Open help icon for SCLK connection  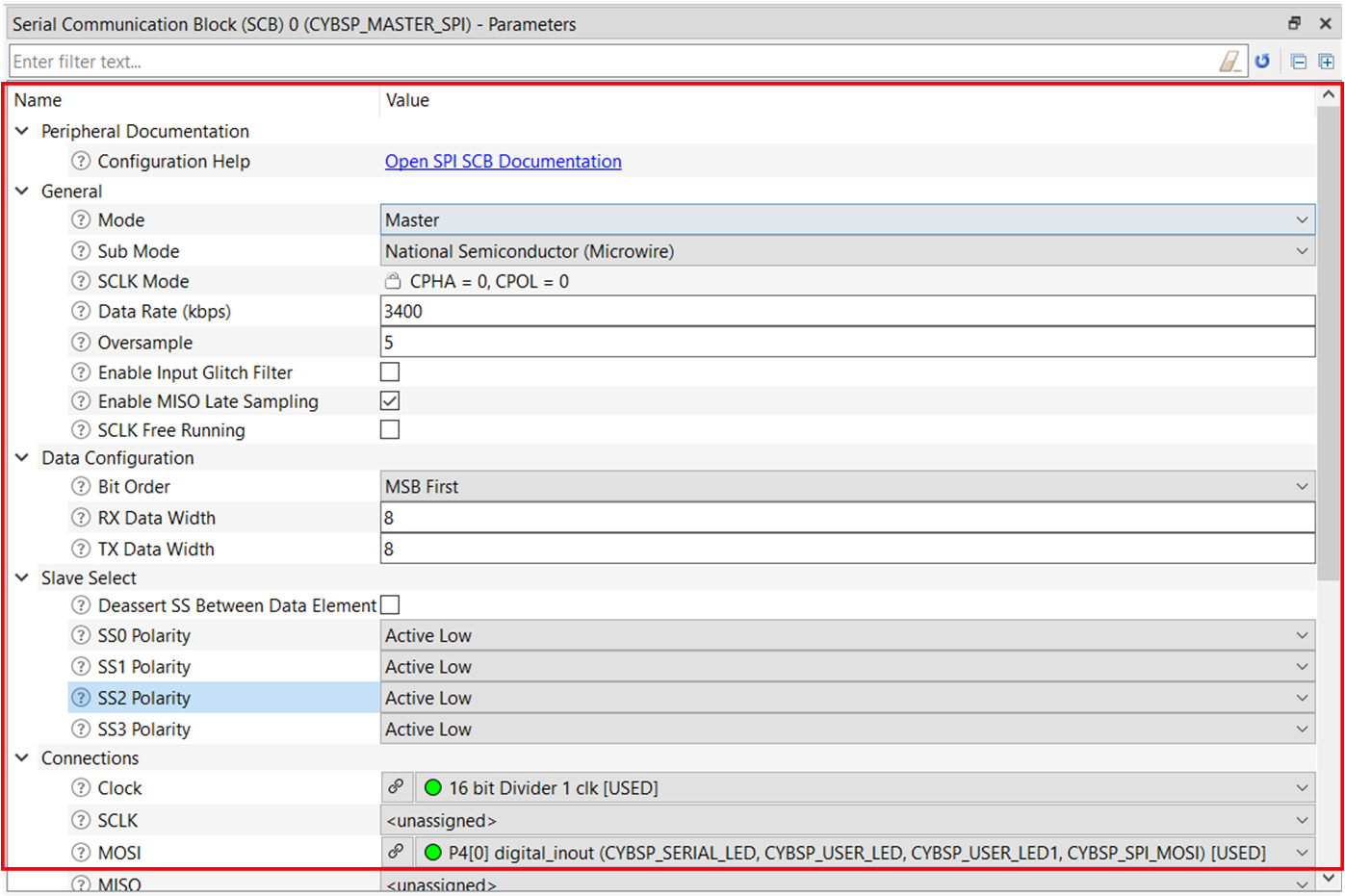pyautogui.click(x=82, y=820)
